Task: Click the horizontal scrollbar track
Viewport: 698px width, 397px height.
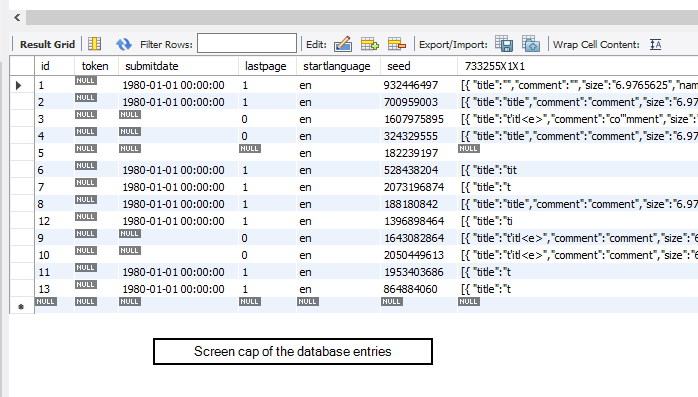Action: coord(362,17)
